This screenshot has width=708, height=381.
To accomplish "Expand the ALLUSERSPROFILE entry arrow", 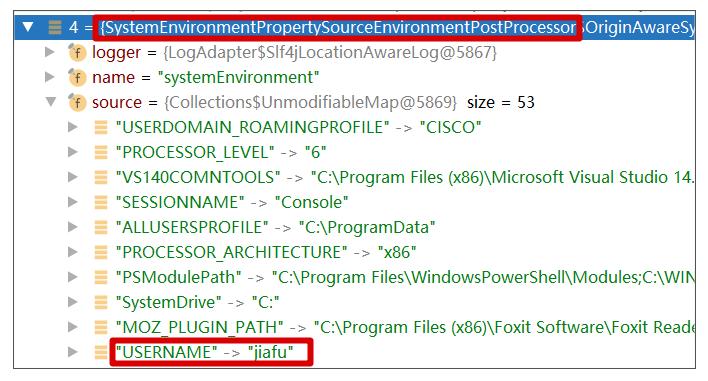I will tap(73, 227).
